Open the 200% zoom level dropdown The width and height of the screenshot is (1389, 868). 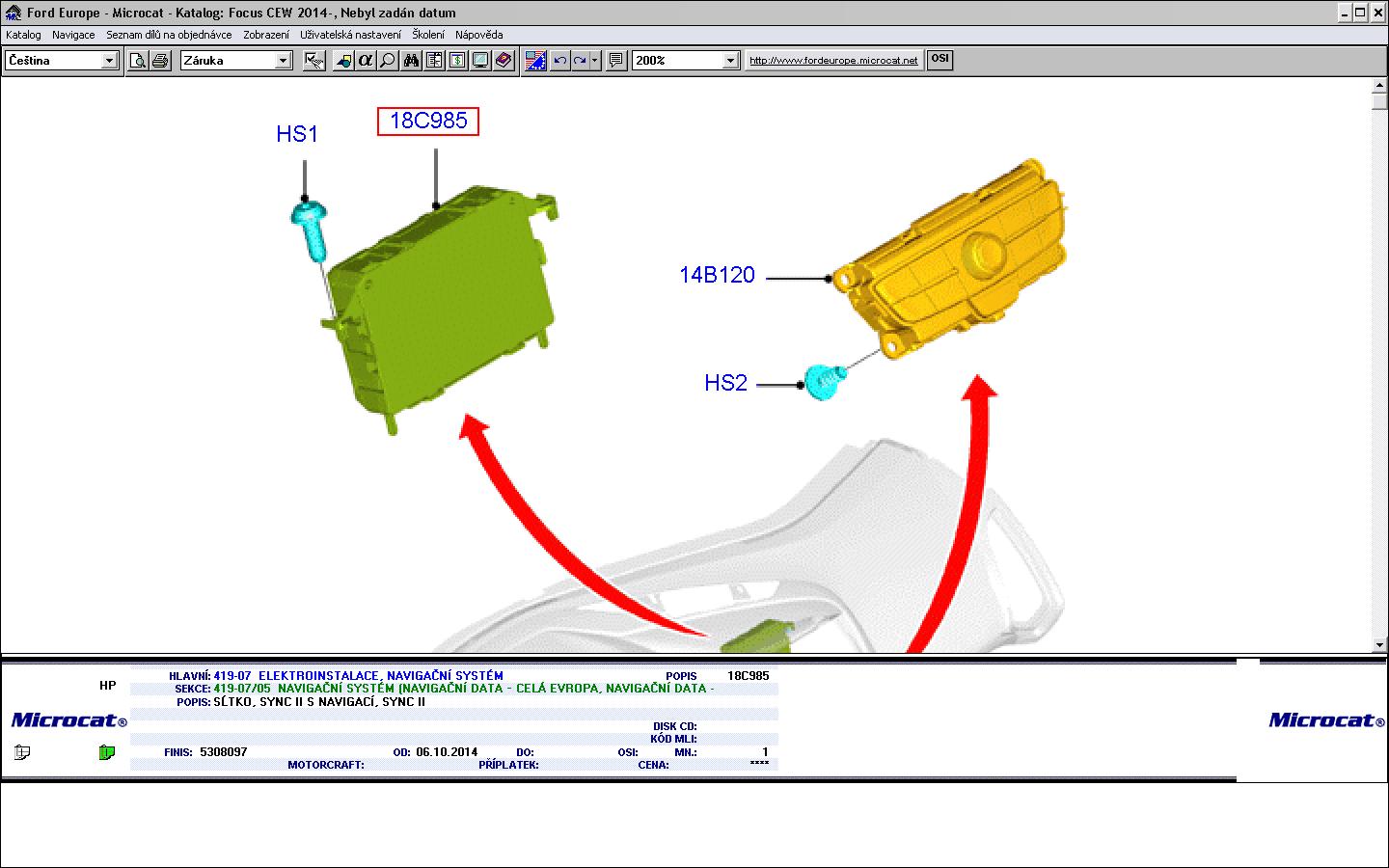[730, 61]
